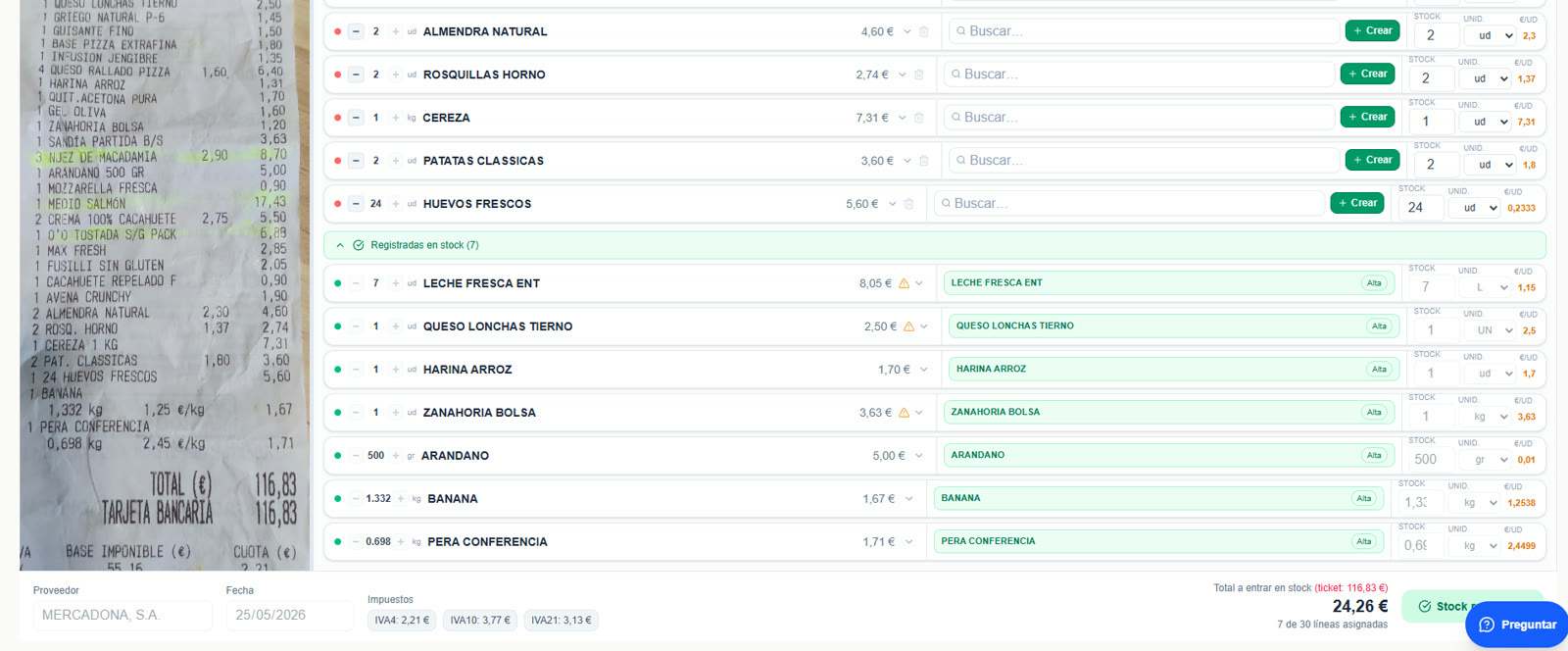Expand ALMENDRA NATURAL price chevron
This screenshot has height=651, width=1568.
(x=907, y=31)
